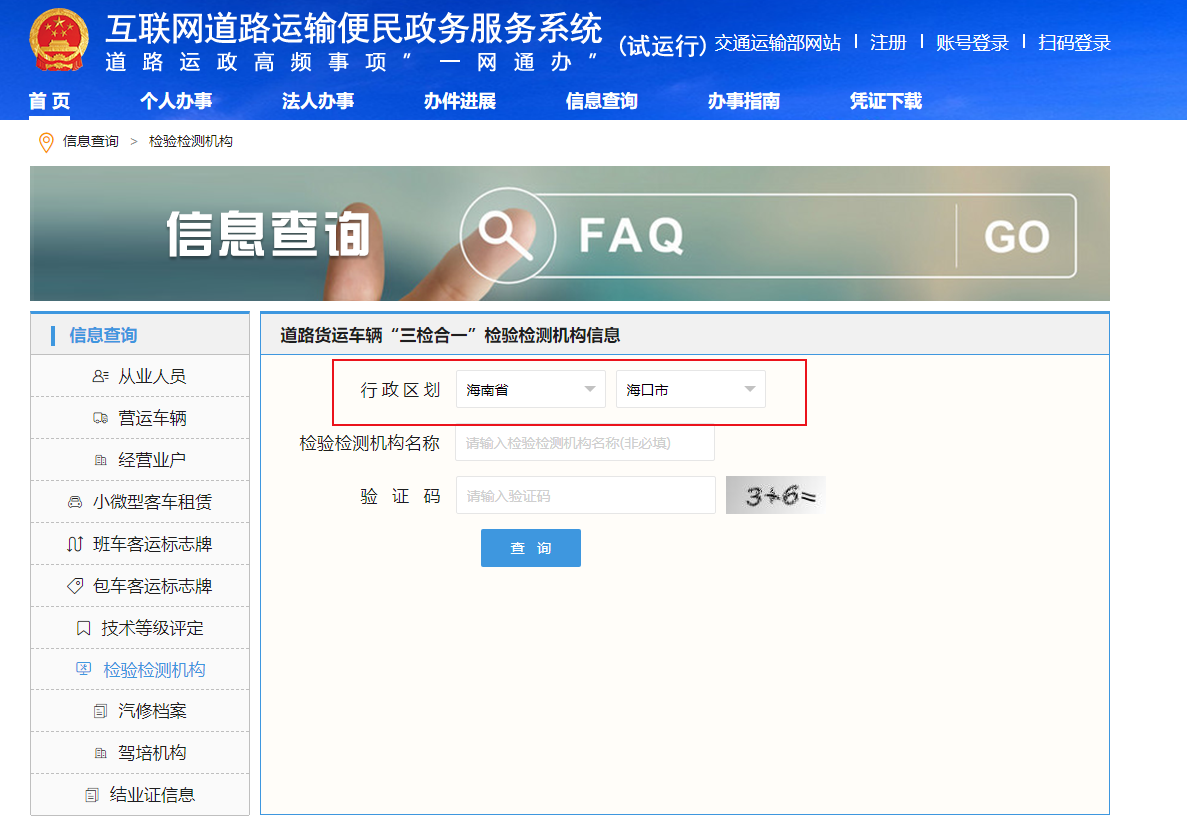
Task: Go to 办事指南 navigation tab
Action: pos(744,101)
